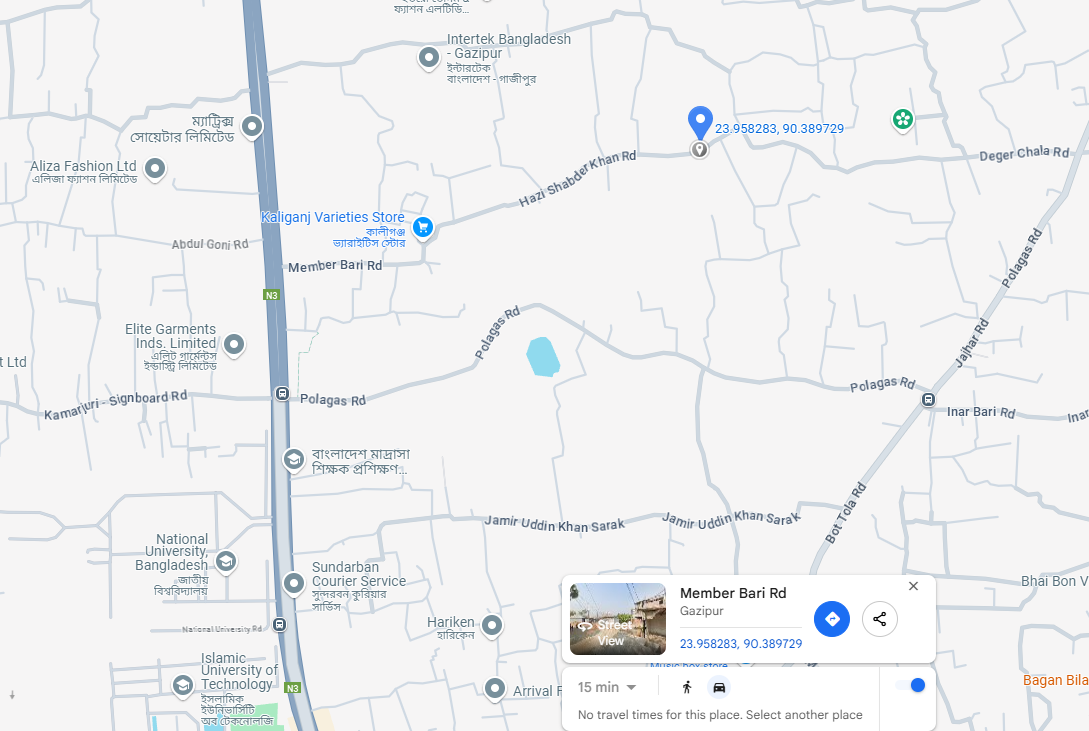This screenshot has height=731, width=1089.
Task: Click Aliza Fashion Ltd place marker
Action: [x=155, y=168]
